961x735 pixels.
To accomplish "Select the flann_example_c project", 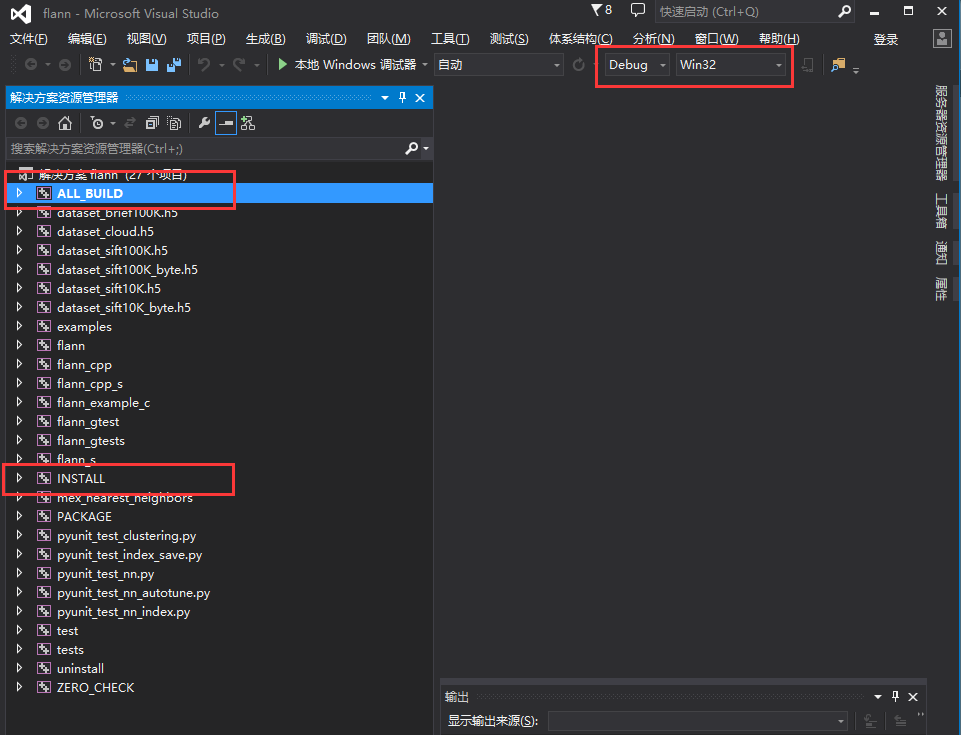I will point(103,402).
